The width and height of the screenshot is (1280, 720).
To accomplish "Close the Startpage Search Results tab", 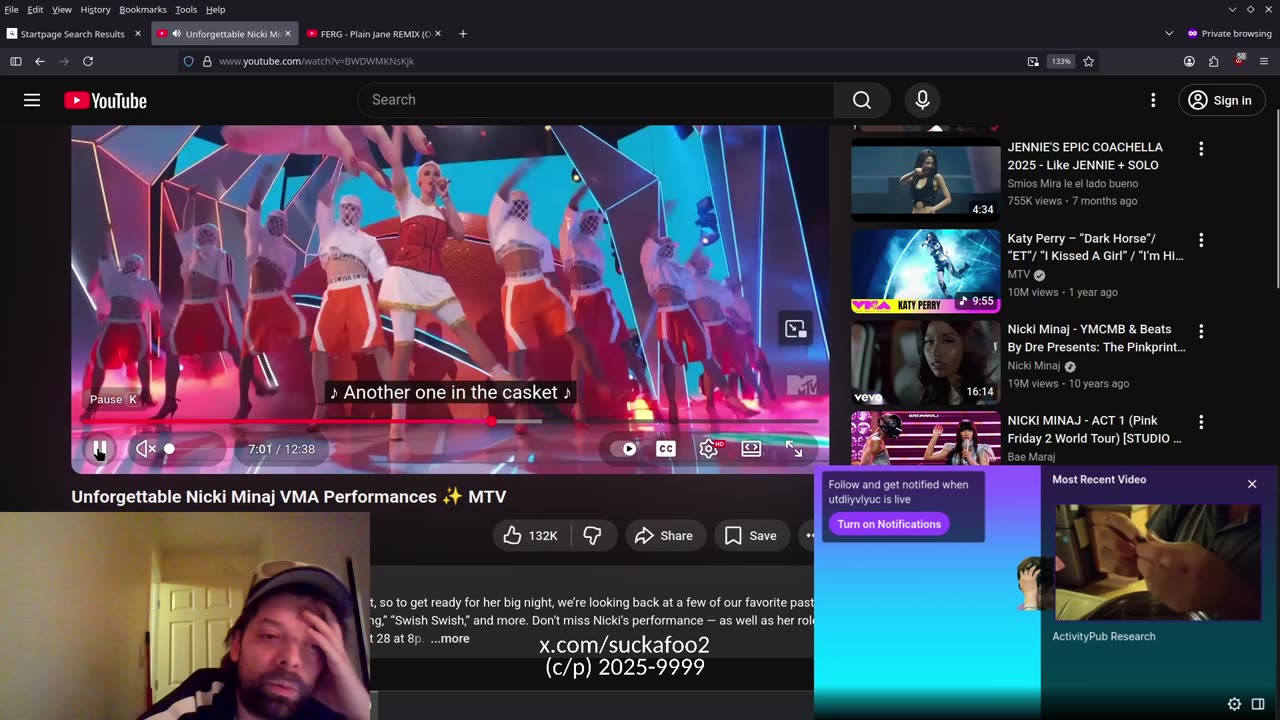I will click(138, 34).
